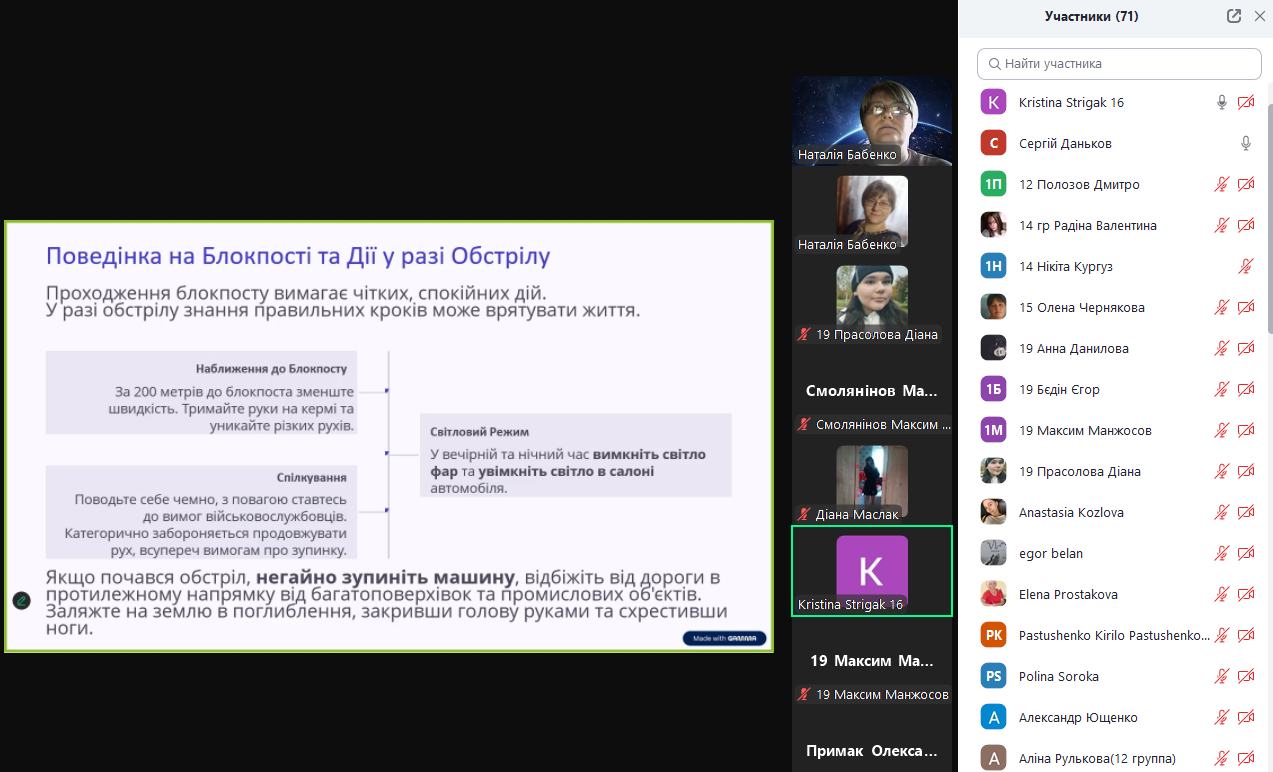Viewport: 1273px width, 772px height.
Task: Click the muted mic icon for 14 Нікіта Кургуз
Action: [x=1246, y=267]
